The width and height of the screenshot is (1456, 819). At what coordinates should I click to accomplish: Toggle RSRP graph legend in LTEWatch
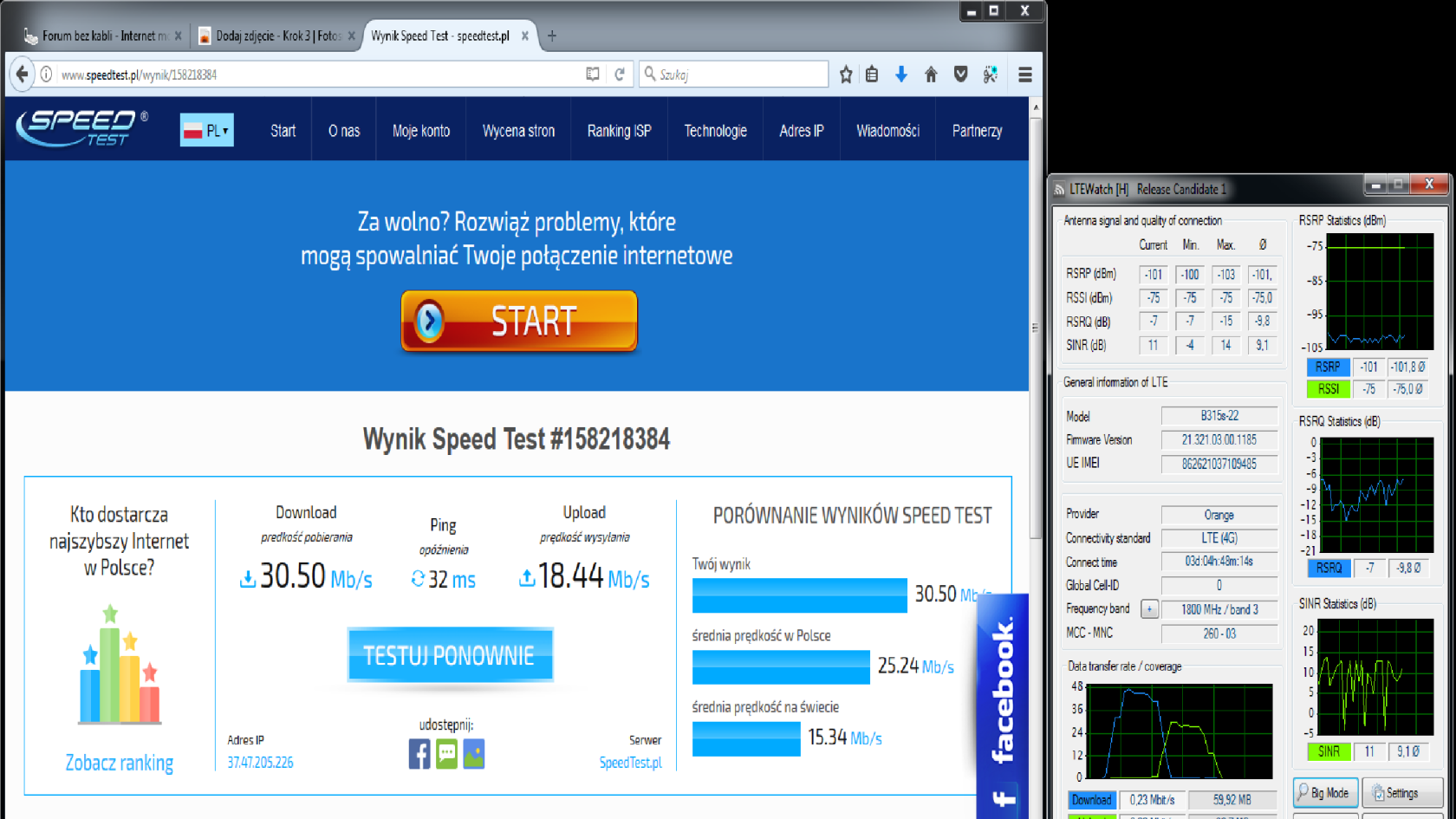pos(1328,367)
